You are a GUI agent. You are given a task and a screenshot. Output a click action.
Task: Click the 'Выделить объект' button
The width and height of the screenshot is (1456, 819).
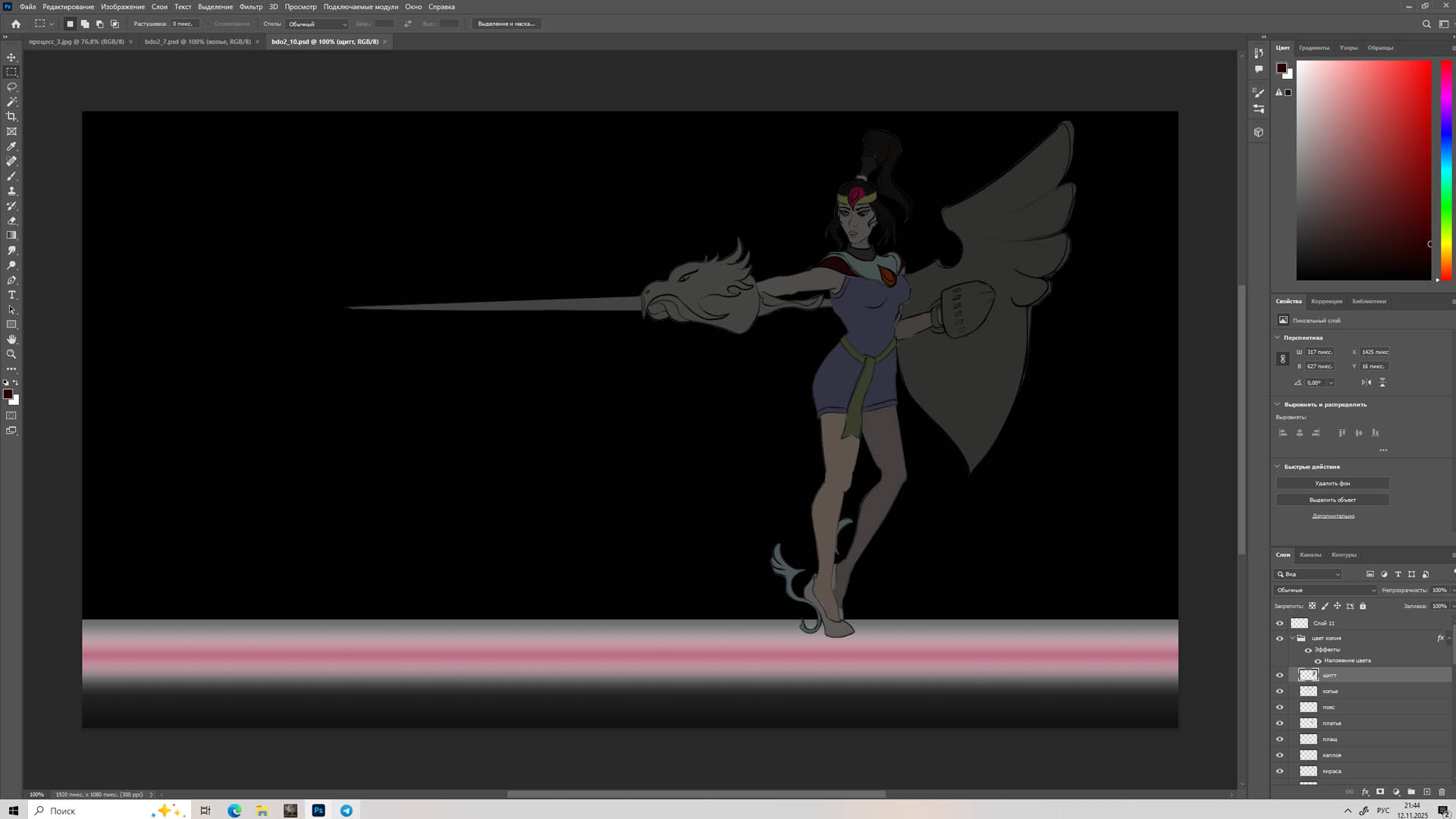(1332, 500)
